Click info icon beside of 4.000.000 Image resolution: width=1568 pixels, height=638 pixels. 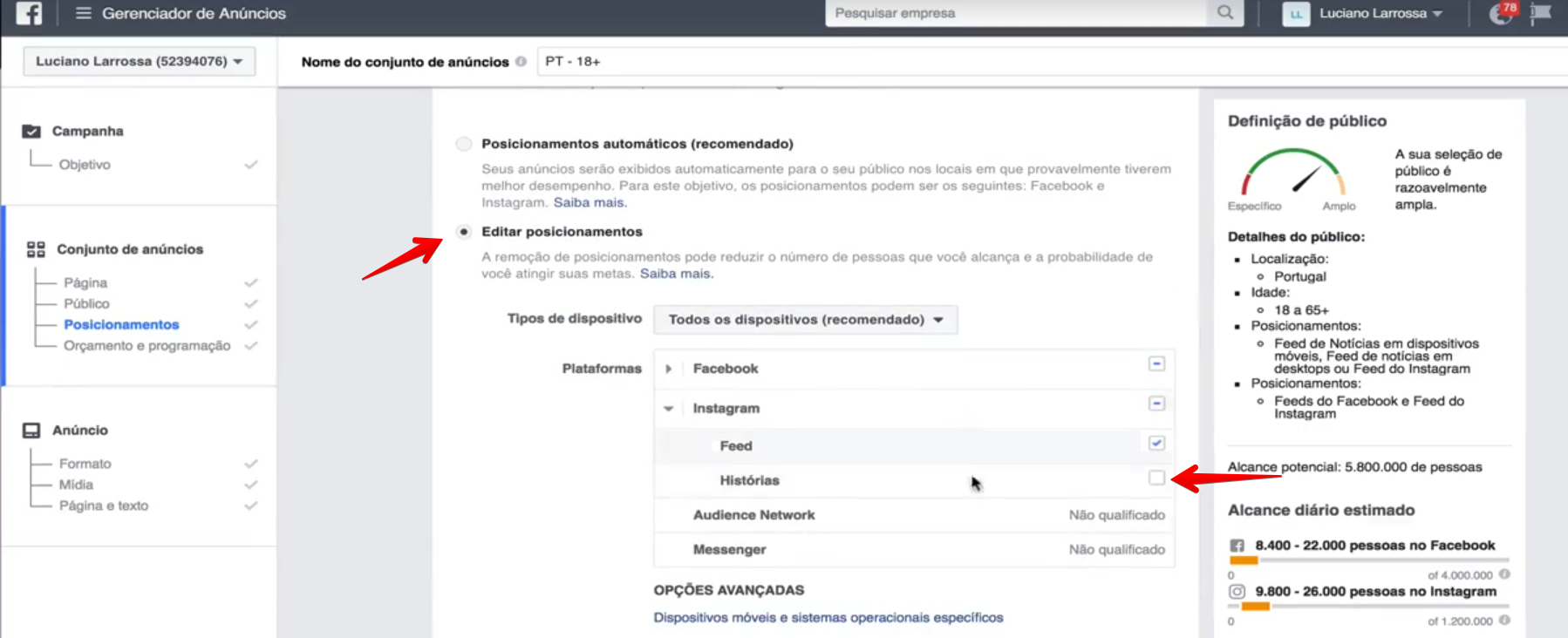pos(1504,574)
